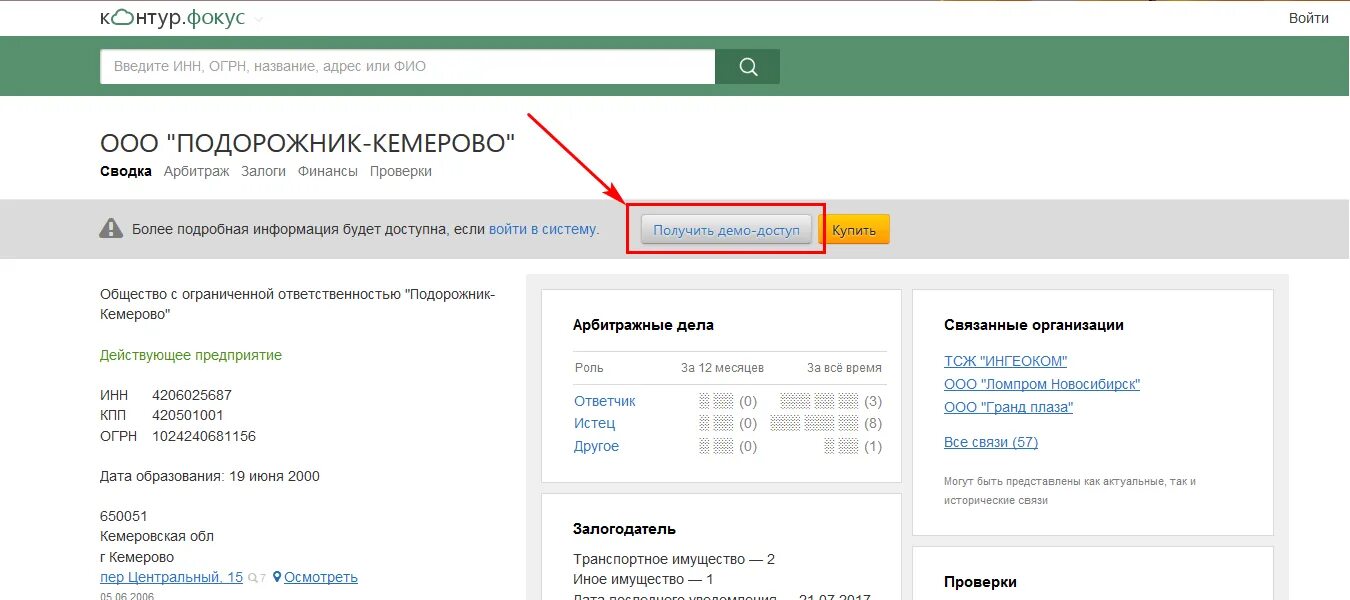Open ООО "Гранд плаза" link

(1008, 407)
